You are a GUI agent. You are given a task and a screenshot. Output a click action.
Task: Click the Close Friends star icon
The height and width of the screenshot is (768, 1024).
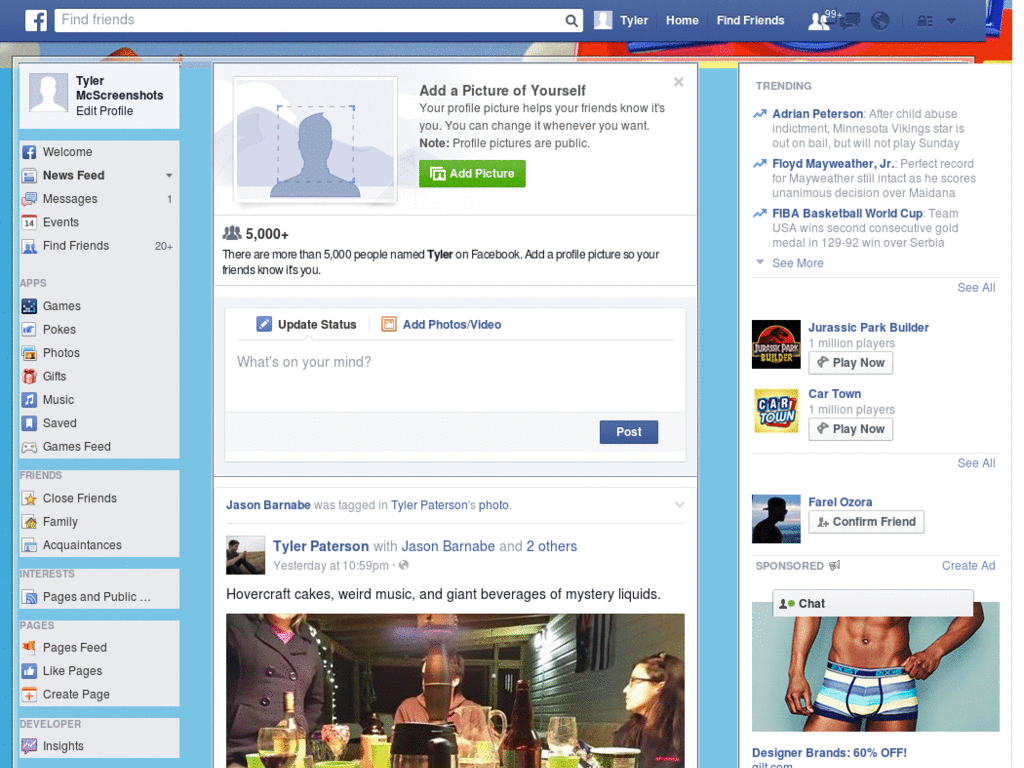pyautogui.click(x=29, y=498)
